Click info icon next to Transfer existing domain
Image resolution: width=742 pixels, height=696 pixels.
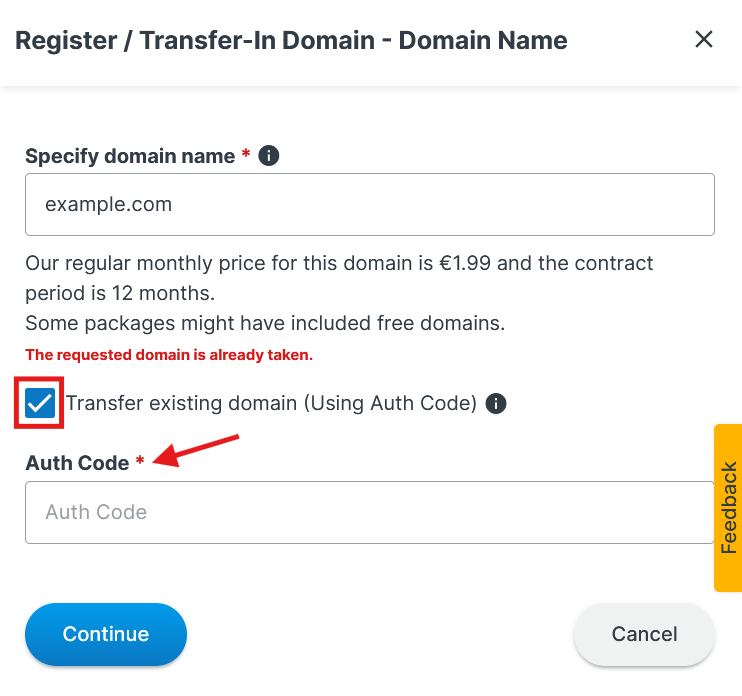[x=496, y=403]
